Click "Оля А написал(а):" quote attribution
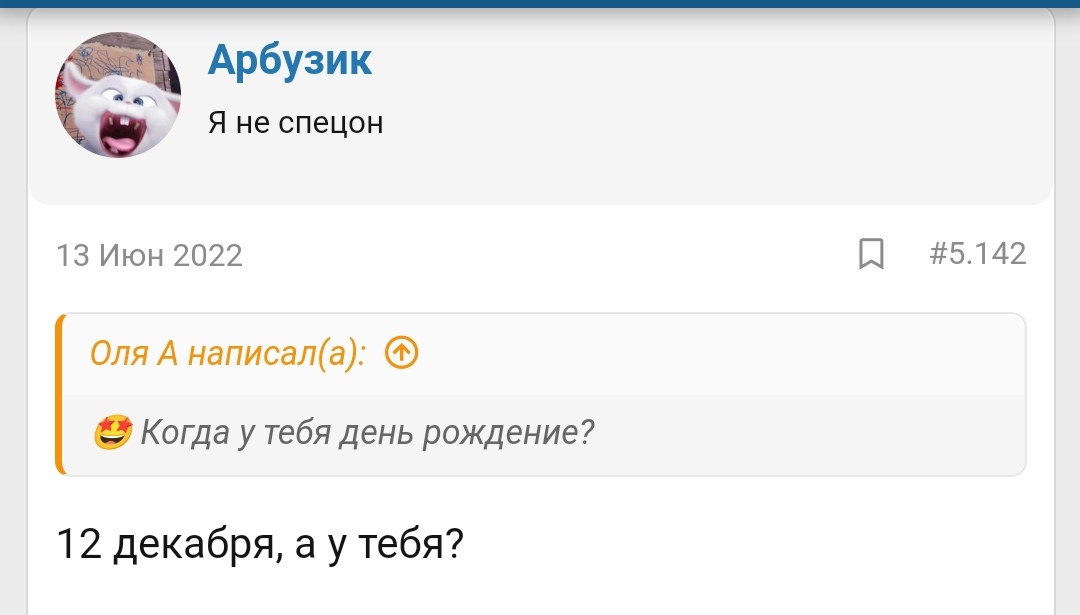The image size is (1080, 615). tap(228, 353)
